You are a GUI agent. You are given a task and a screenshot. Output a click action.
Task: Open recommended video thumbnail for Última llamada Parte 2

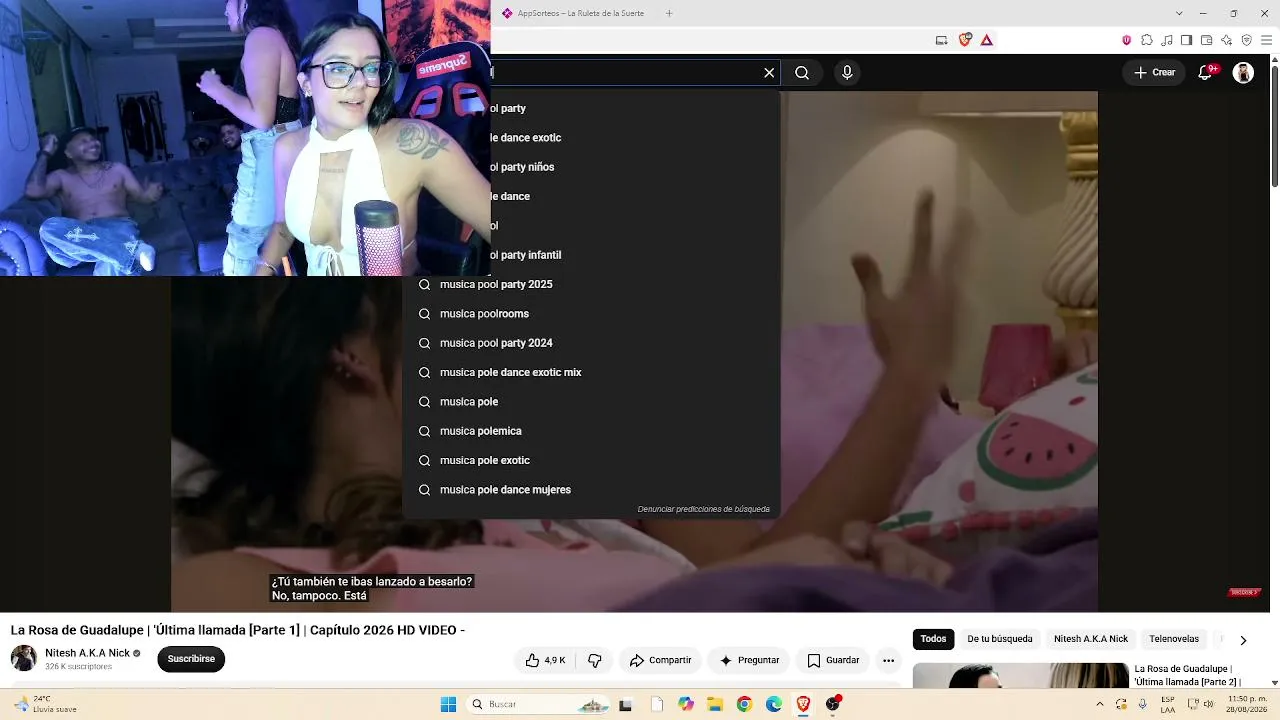pyautogui.click(x=1020, y=676)
